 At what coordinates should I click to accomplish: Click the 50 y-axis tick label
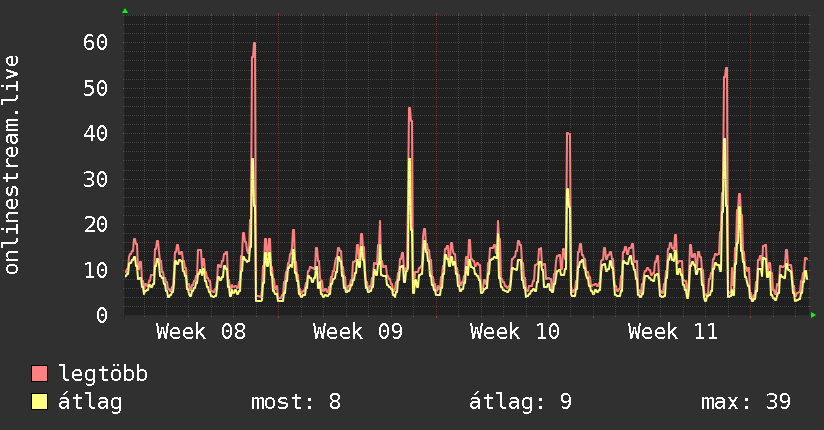pos(96,88)
